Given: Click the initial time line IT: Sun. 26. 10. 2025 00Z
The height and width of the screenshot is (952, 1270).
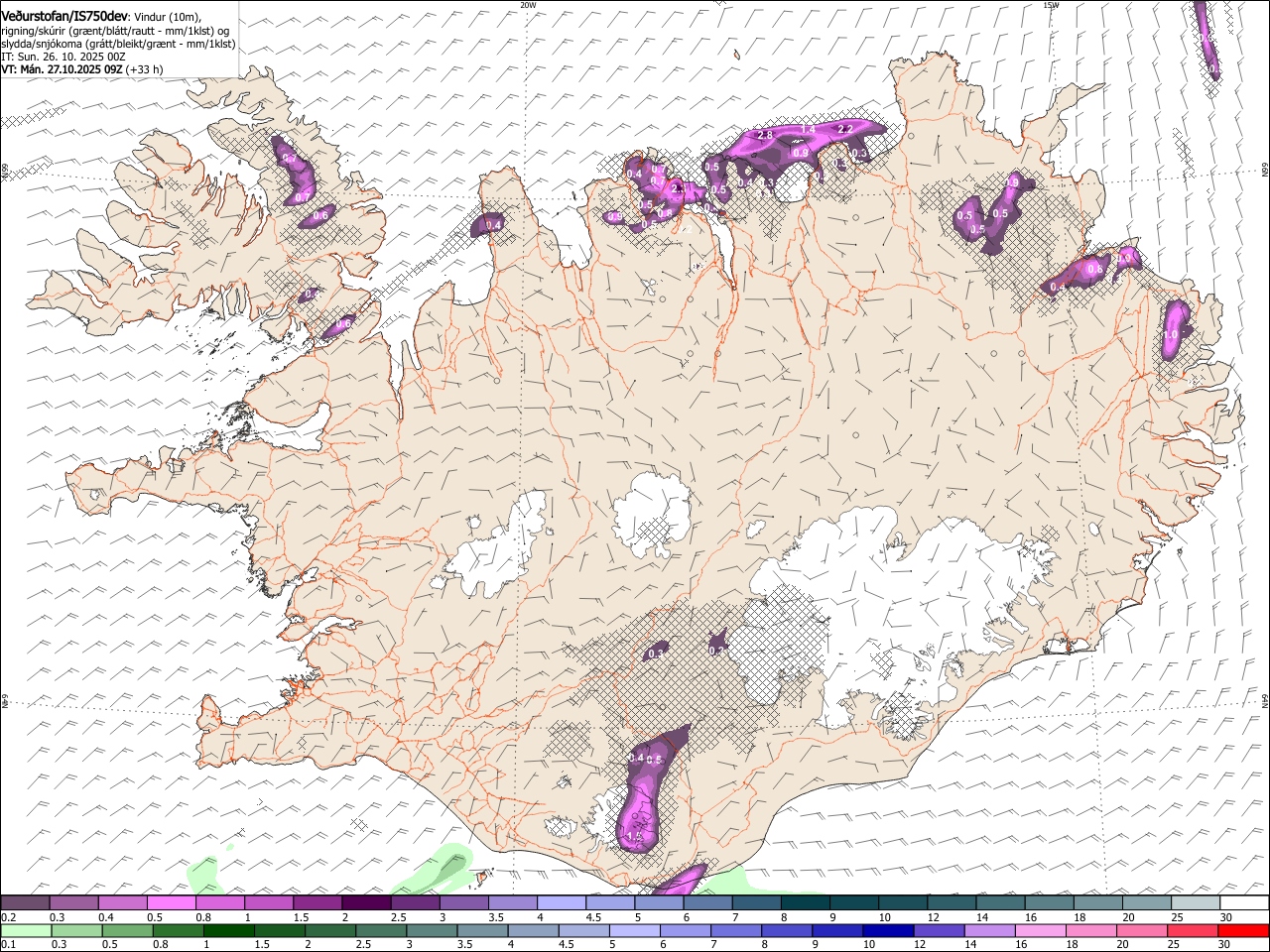Looking at the screenshot, I should coord(63,57).
